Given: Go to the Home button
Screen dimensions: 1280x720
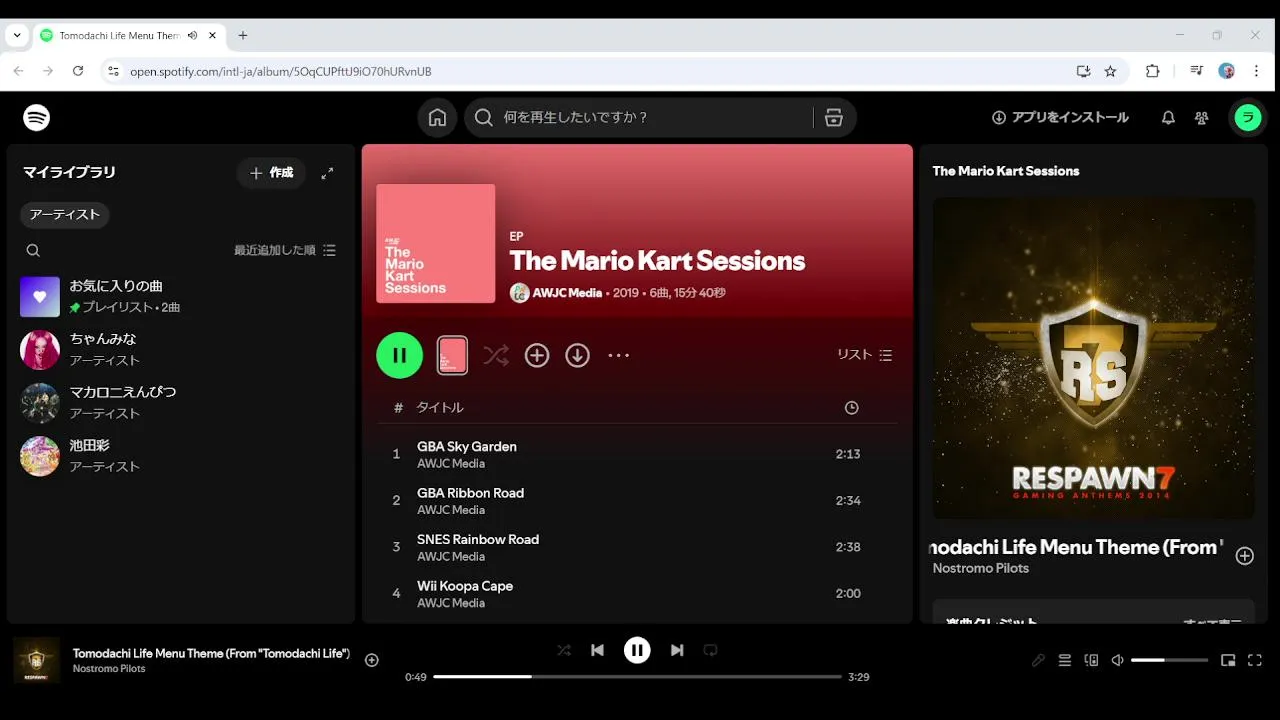Looking at the screenshot, I should pos(437,118).
